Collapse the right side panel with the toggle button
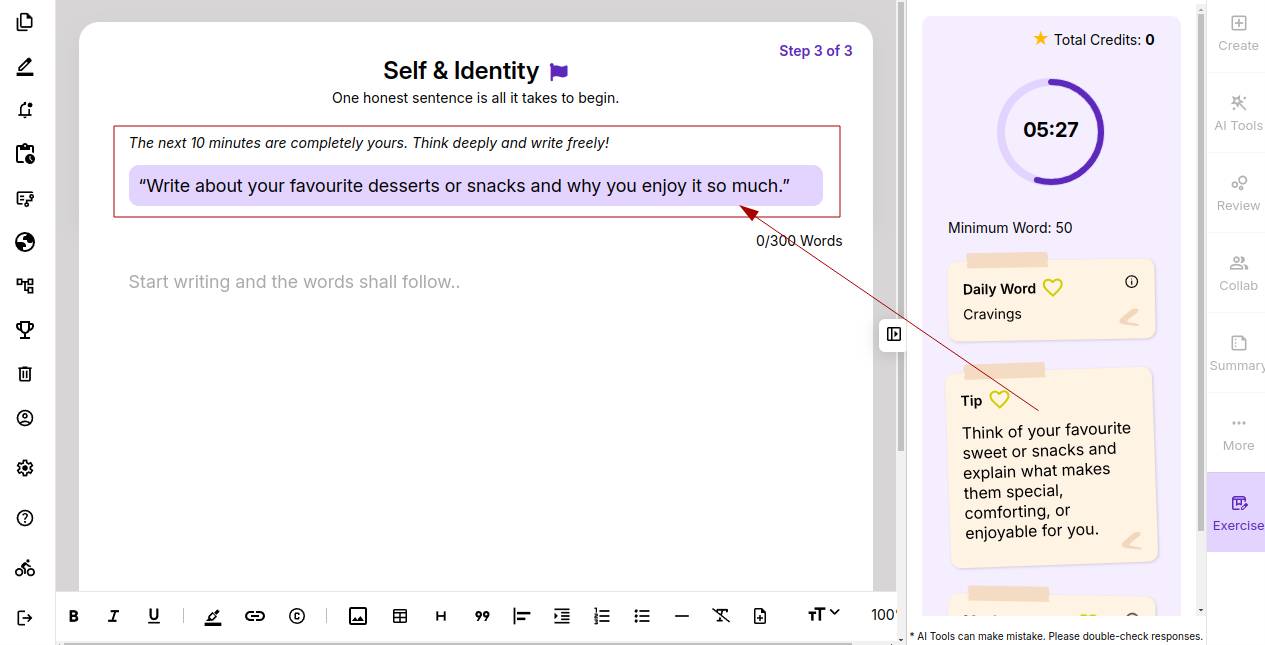Image resolution: width=1265 pixels, height=645 pixels. pos(894,334)
